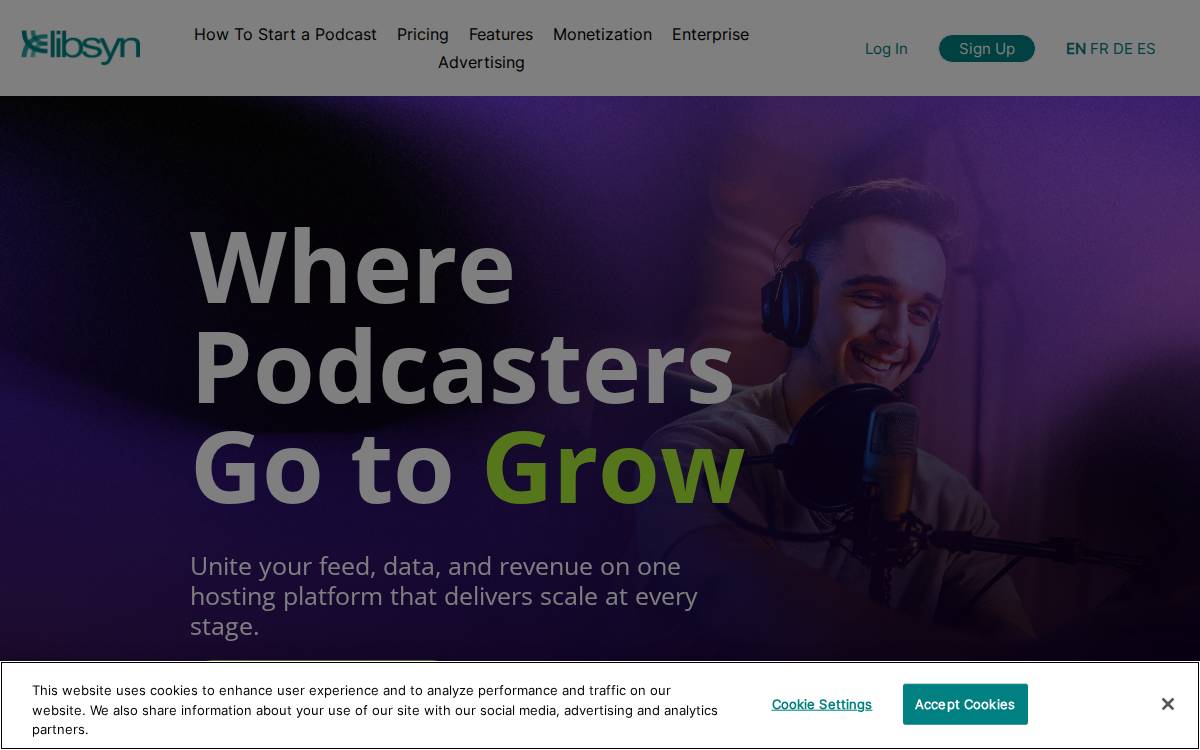This screenshot has width=1200, height=750.
Task: Open How To Start a Podcast menu item
Action: 285,34
